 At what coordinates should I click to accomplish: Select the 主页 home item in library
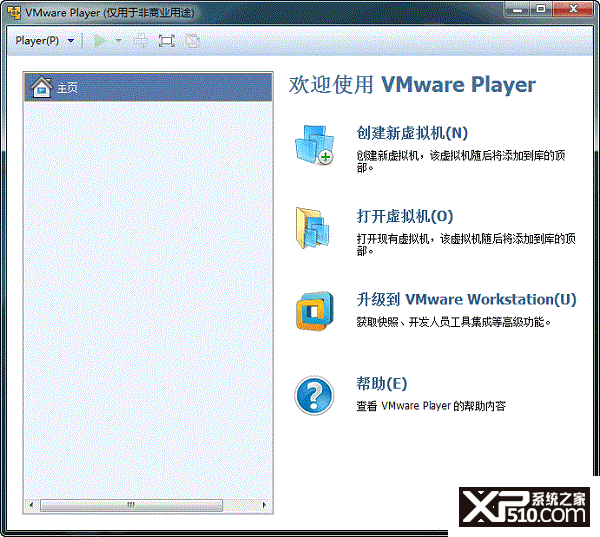[x=148, y=87]
